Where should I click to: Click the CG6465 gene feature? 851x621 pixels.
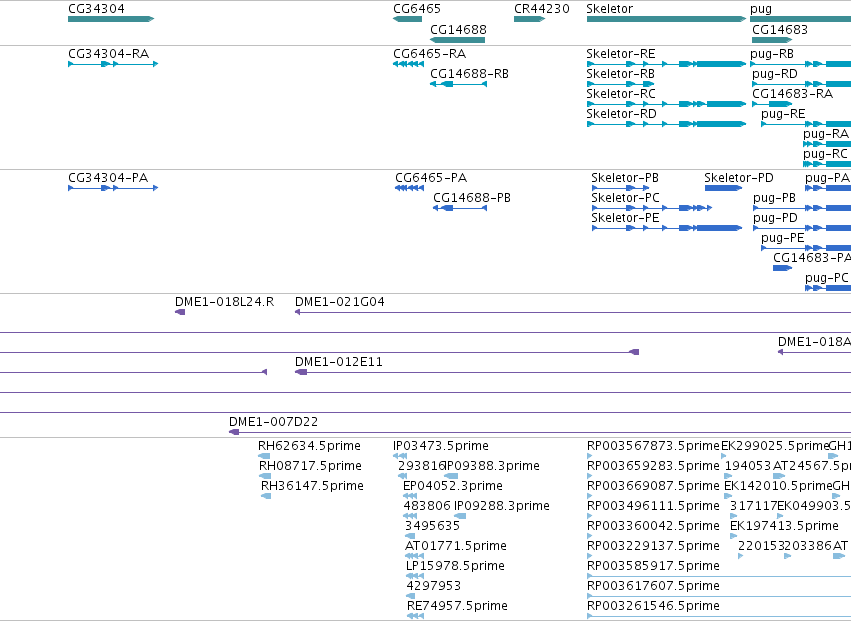click(x=408, y=19)
